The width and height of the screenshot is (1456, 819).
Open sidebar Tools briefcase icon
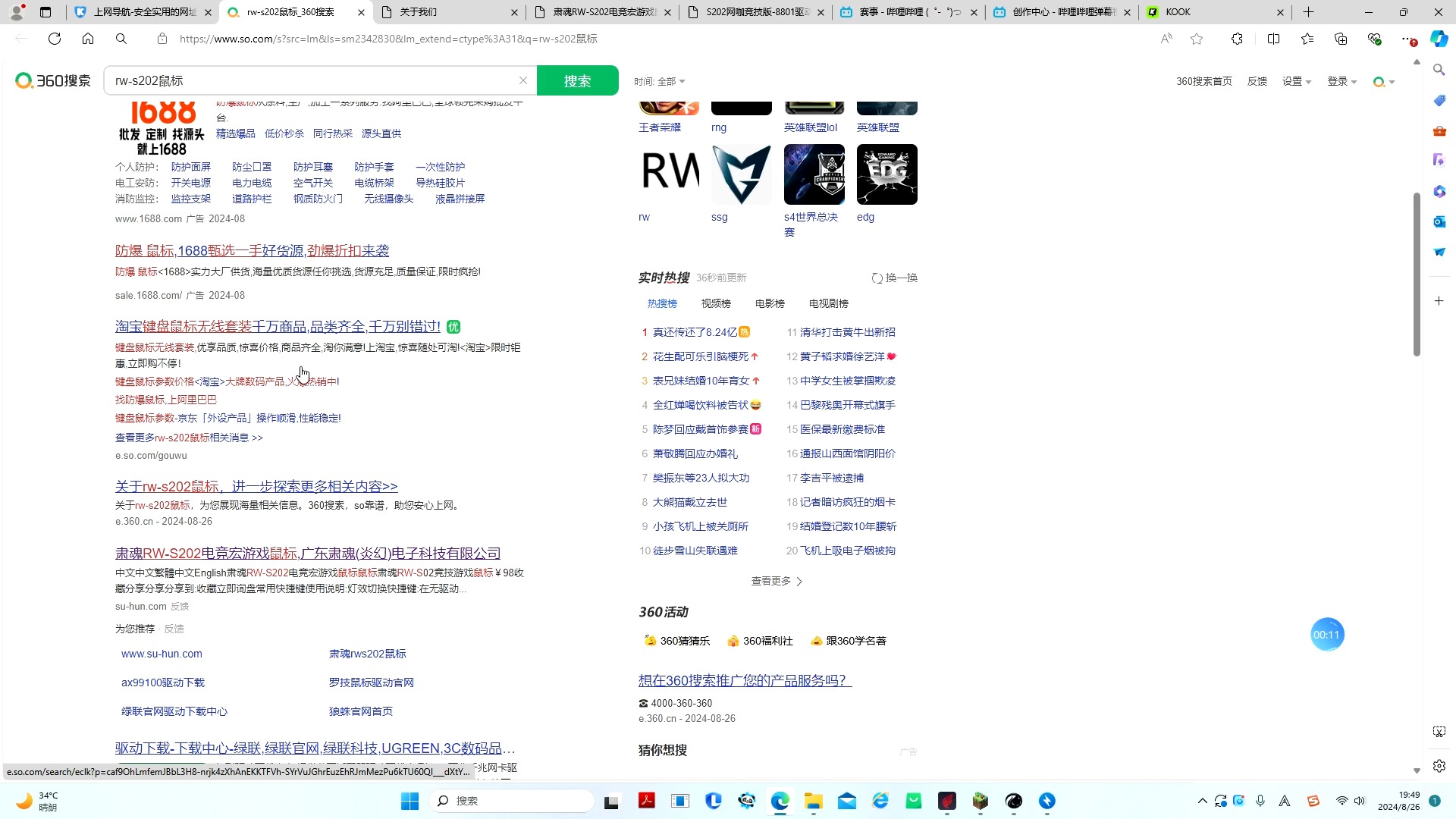point(1439,130)
